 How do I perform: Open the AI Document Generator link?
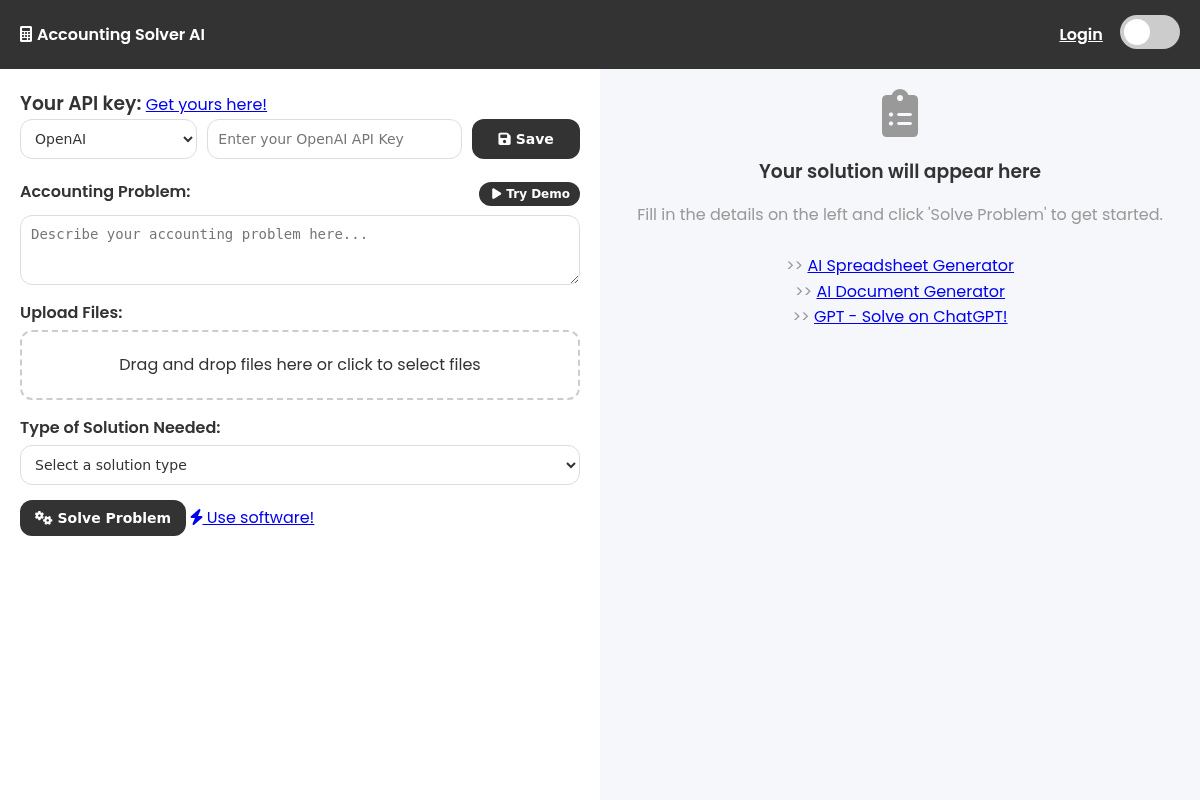(911, 291)
